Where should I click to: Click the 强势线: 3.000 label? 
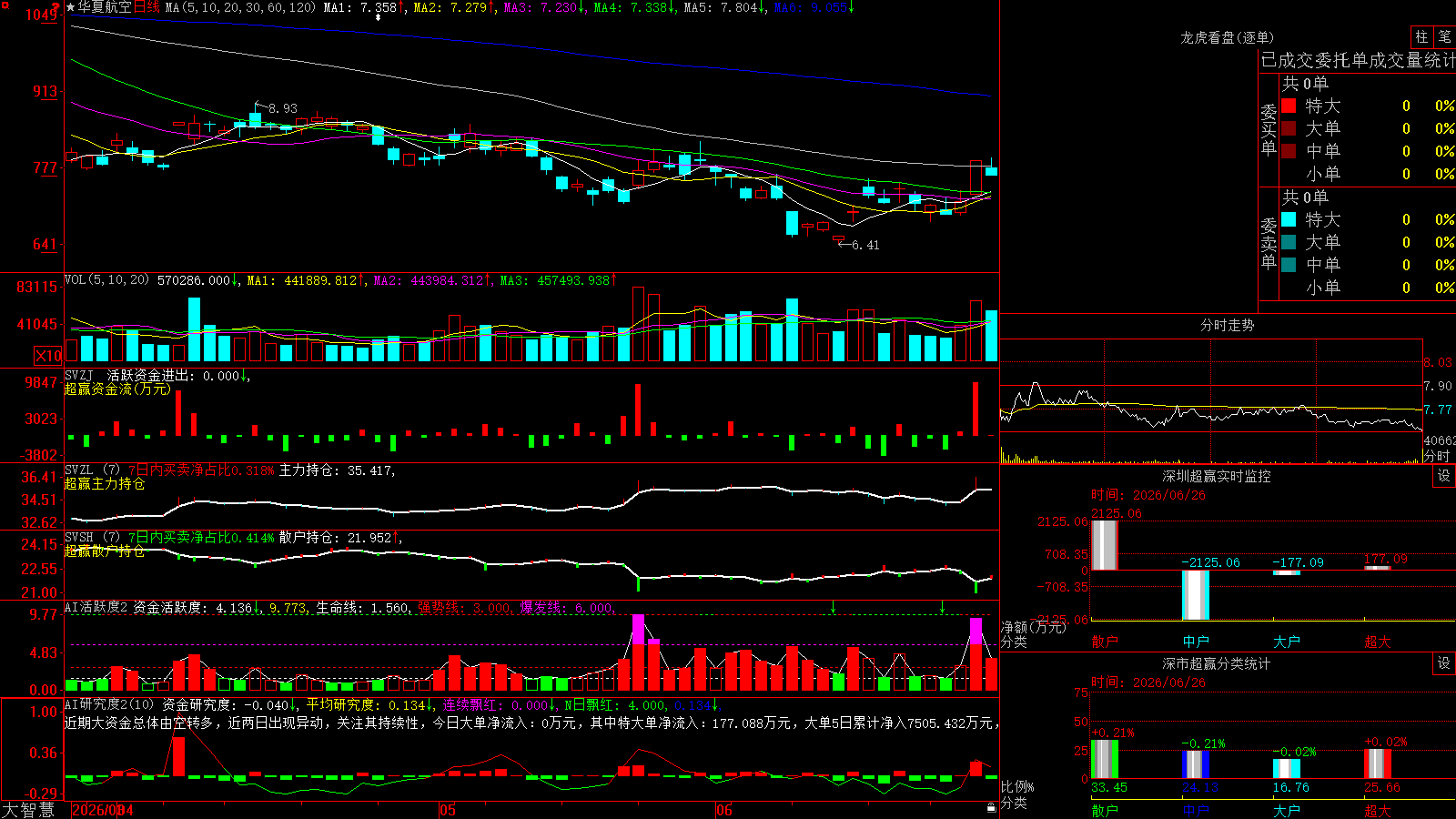pos(464,607)
